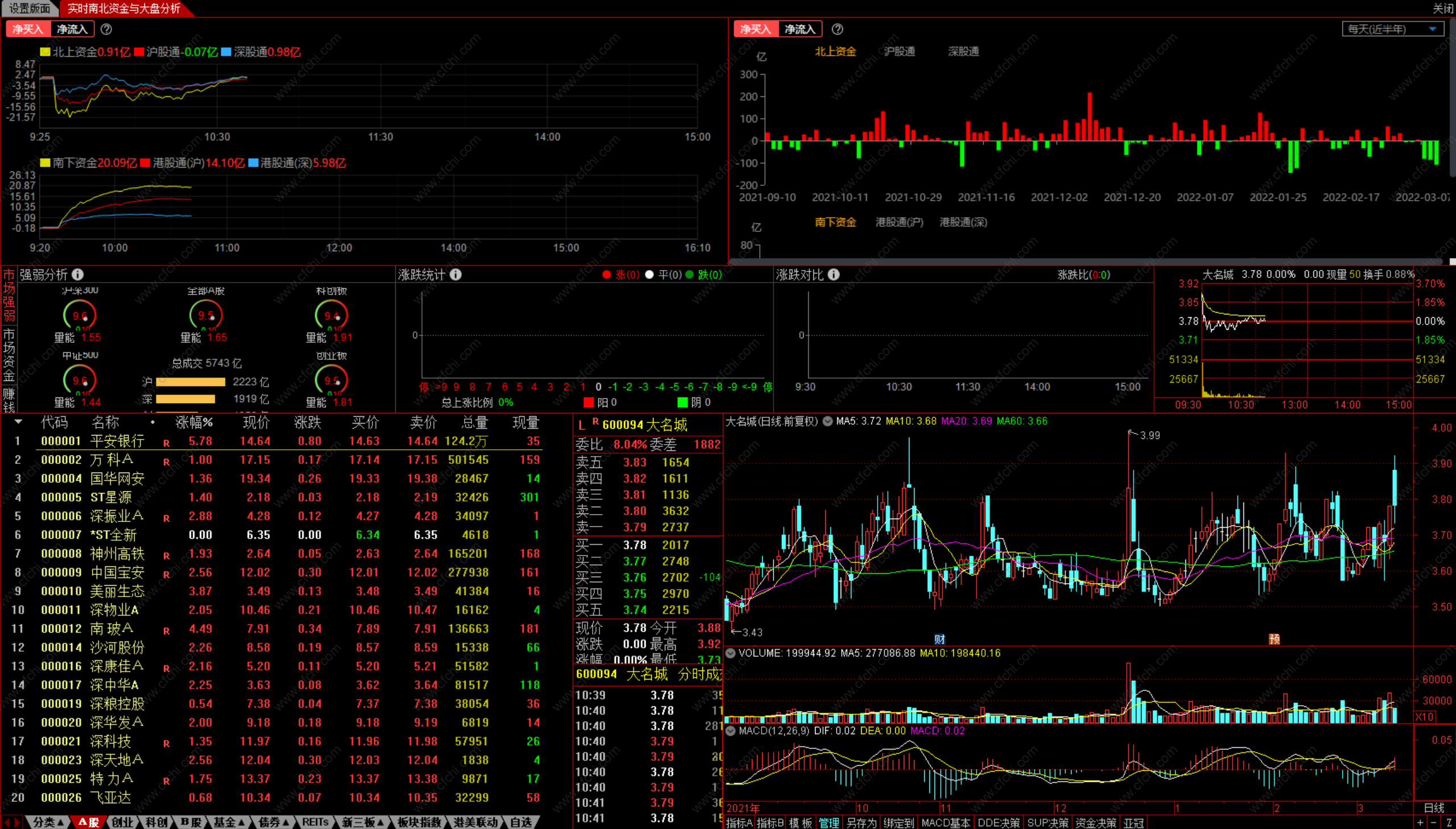Click round icon beside VOLUME indicator label

click(731, 653)
